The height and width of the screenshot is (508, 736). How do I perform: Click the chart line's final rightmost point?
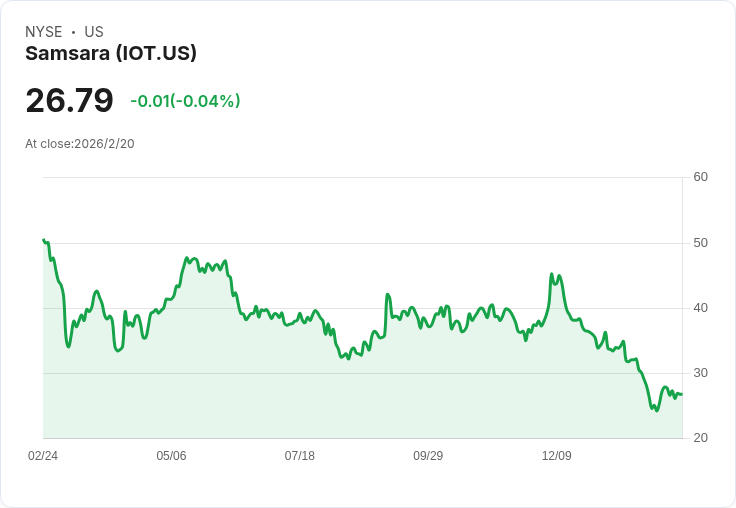pos(681,394)
